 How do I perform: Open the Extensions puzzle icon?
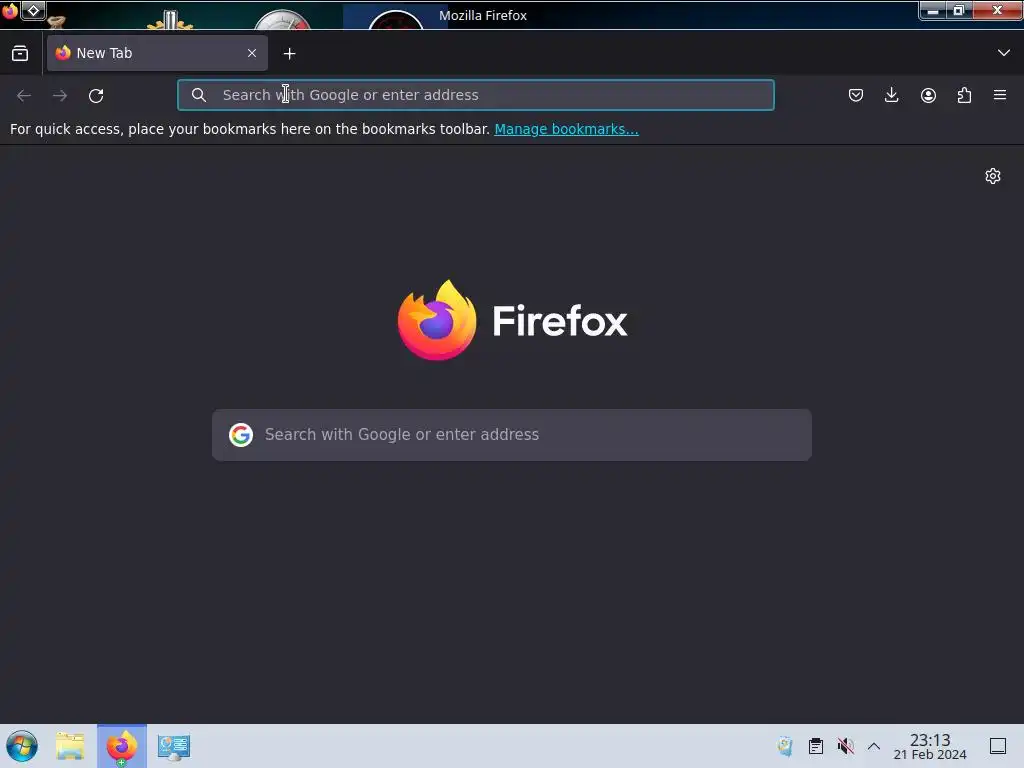coord(964,95)
